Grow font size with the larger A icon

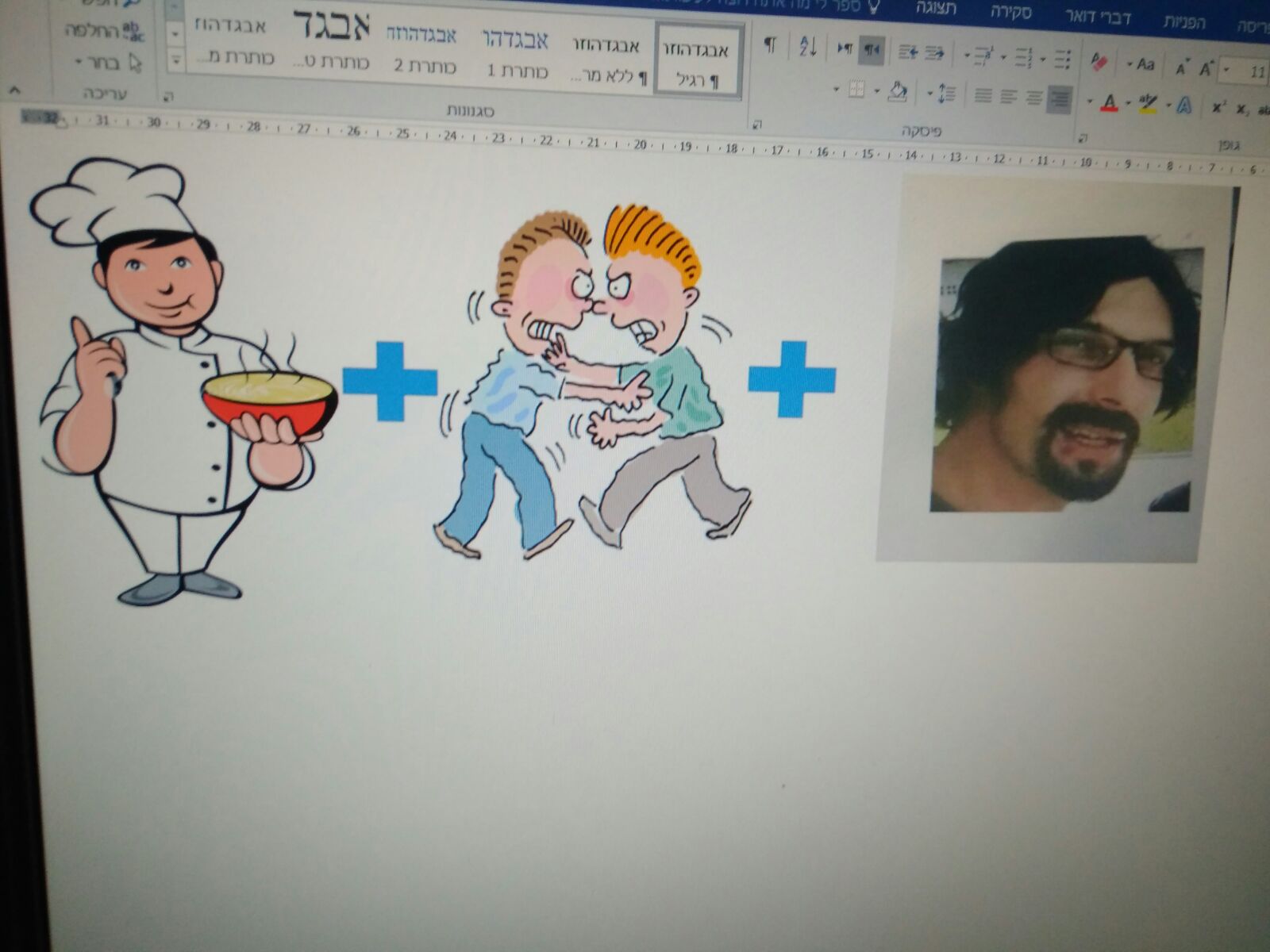1206,67
